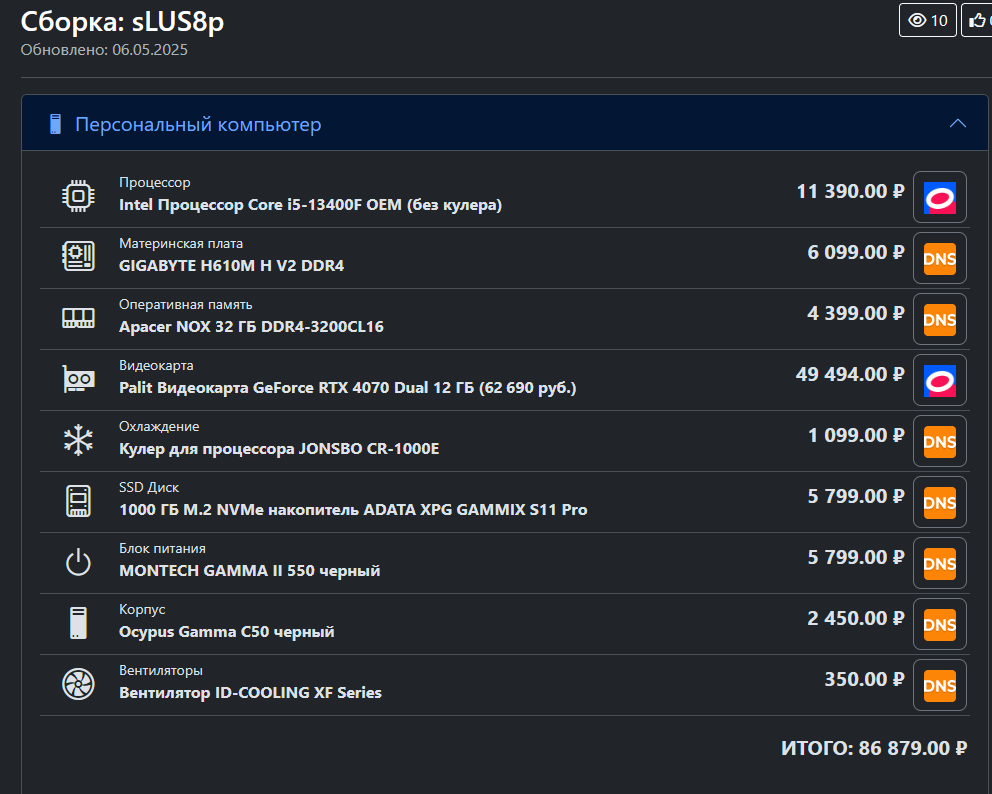Click the SSD disk category icon
Viewport: 992px width, 794px height.
click(78, 501)
